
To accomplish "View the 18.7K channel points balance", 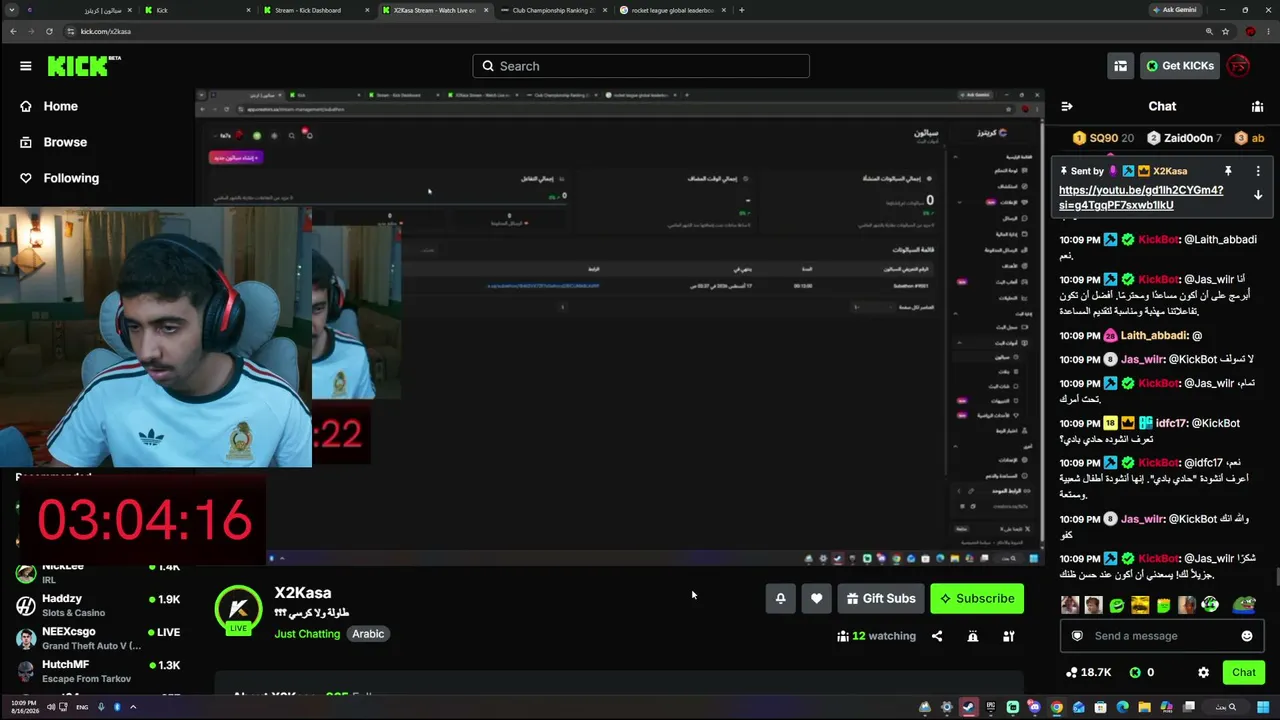I will click(1089, 673).
